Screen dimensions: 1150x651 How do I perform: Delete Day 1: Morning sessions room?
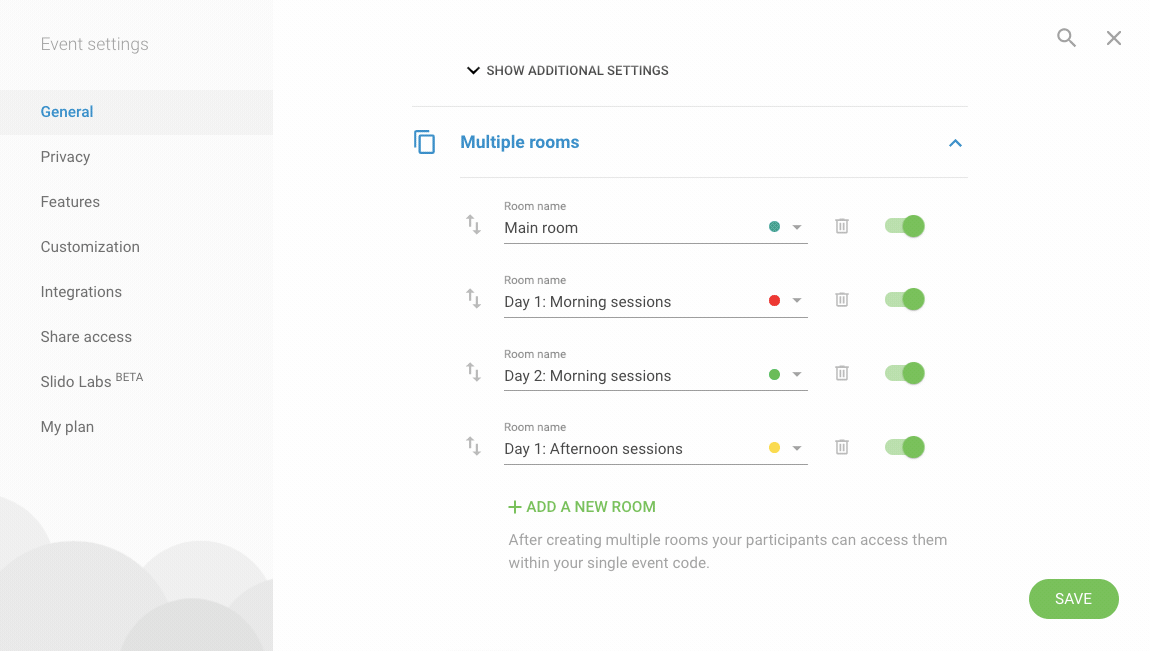pyautogui.click(x=842, y=299)
